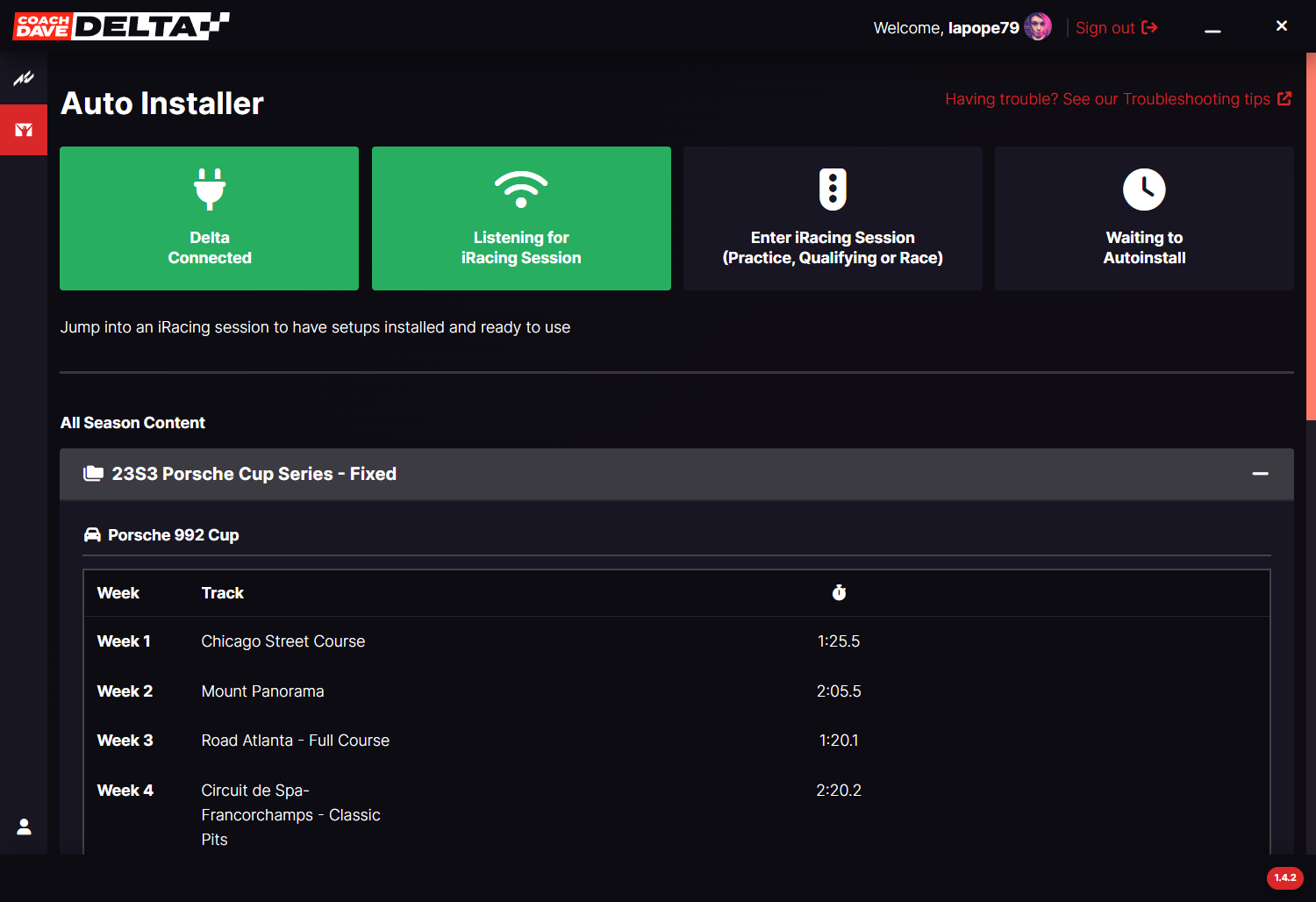Viewport: 1316px width, 902px height.
Task: Select the Week 3 row label
Action: tap(125, 741)
